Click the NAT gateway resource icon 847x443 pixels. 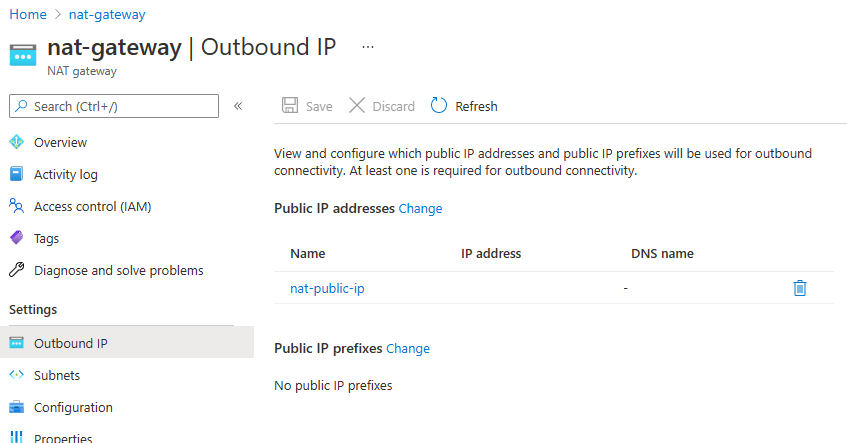pyautogui.click(x=23, y=55)
